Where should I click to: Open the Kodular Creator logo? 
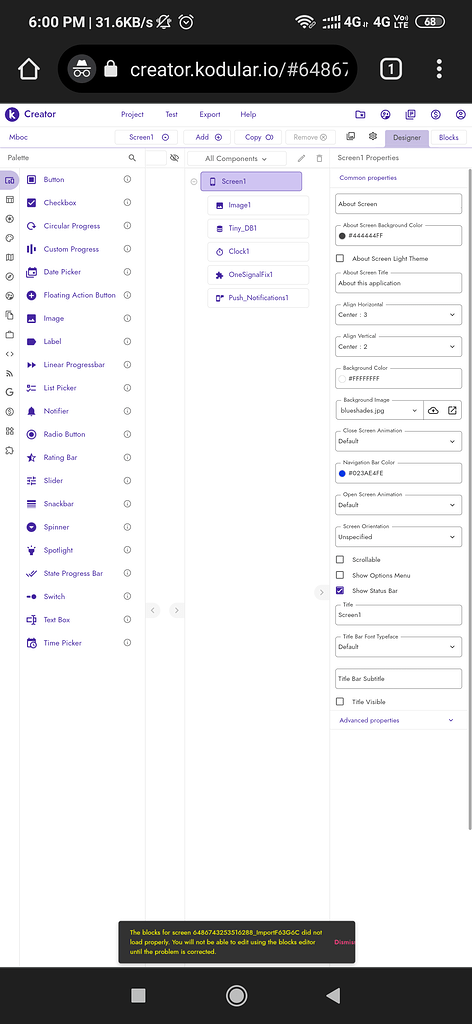12,114
